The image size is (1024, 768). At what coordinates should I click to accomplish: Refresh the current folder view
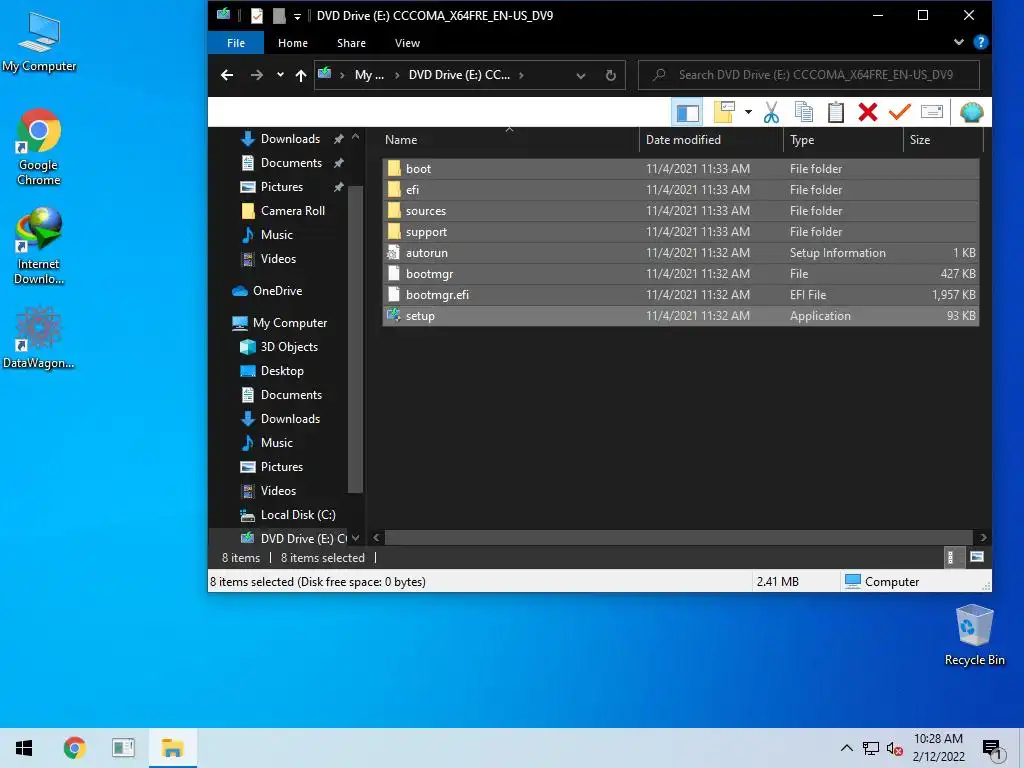coord(611,76)
